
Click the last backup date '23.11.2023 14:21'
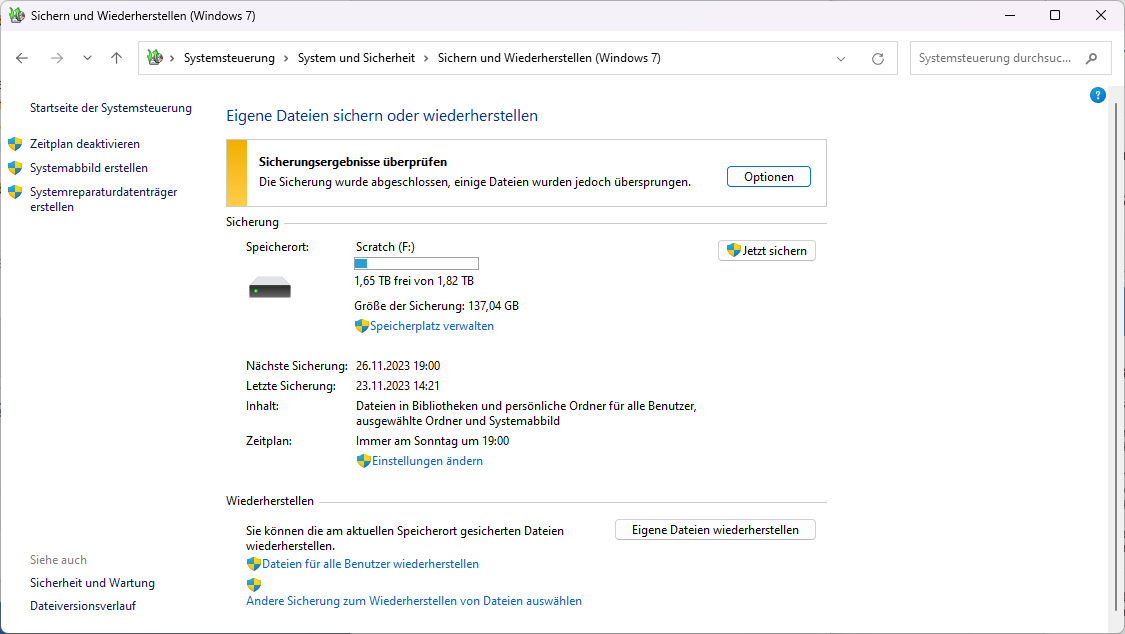[397, 386]
